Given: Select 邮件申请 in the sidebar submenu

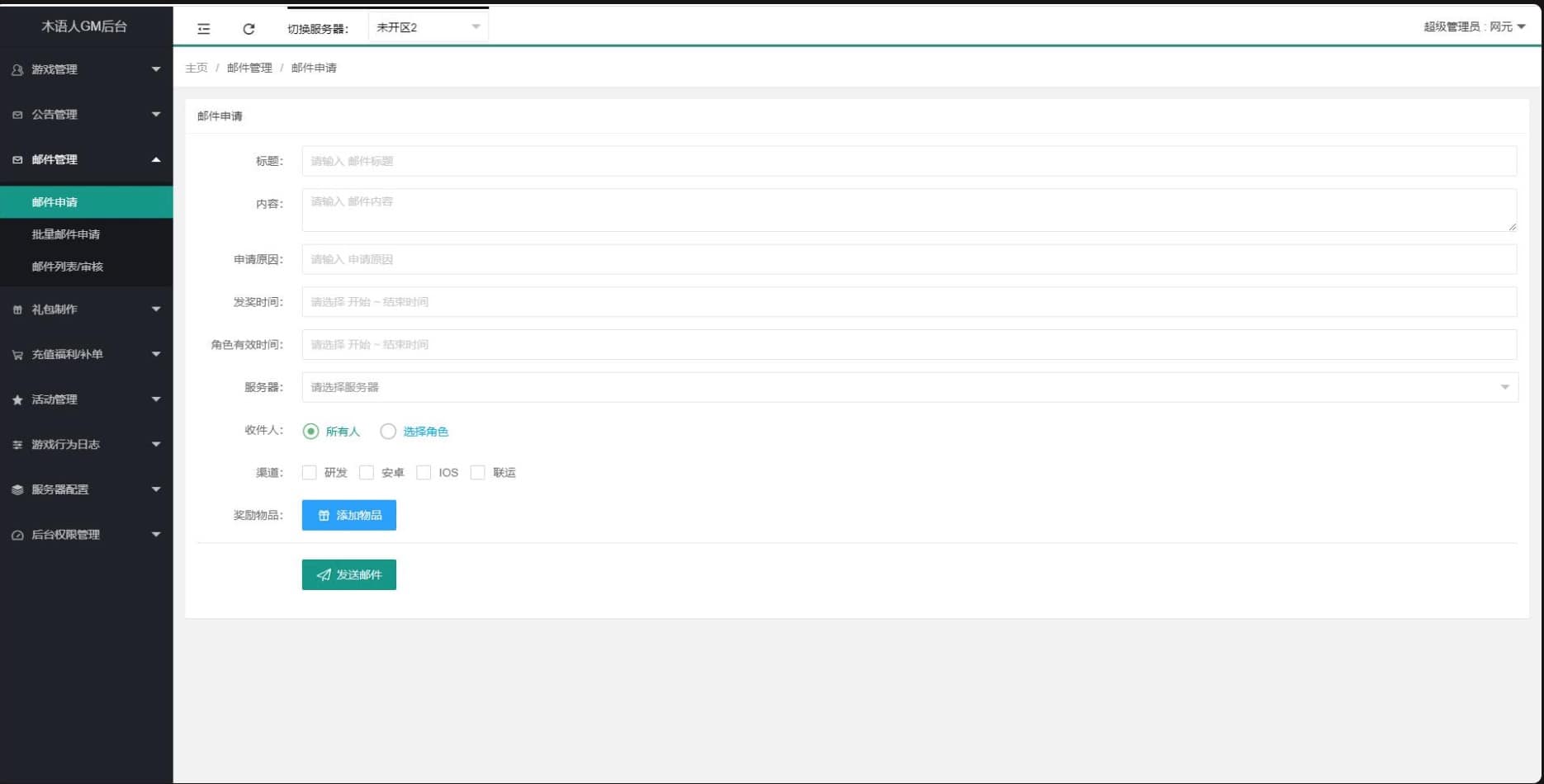Looking at the screenshot, I should (x=87, y=202).
